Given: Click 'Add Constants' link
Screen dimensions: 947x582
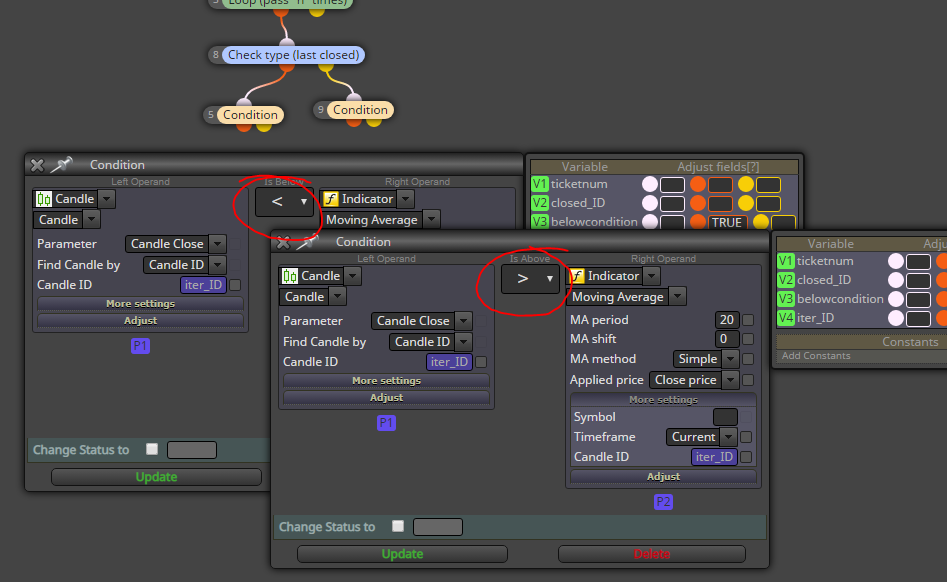Looking at the screenshot, I should (816, 356).
